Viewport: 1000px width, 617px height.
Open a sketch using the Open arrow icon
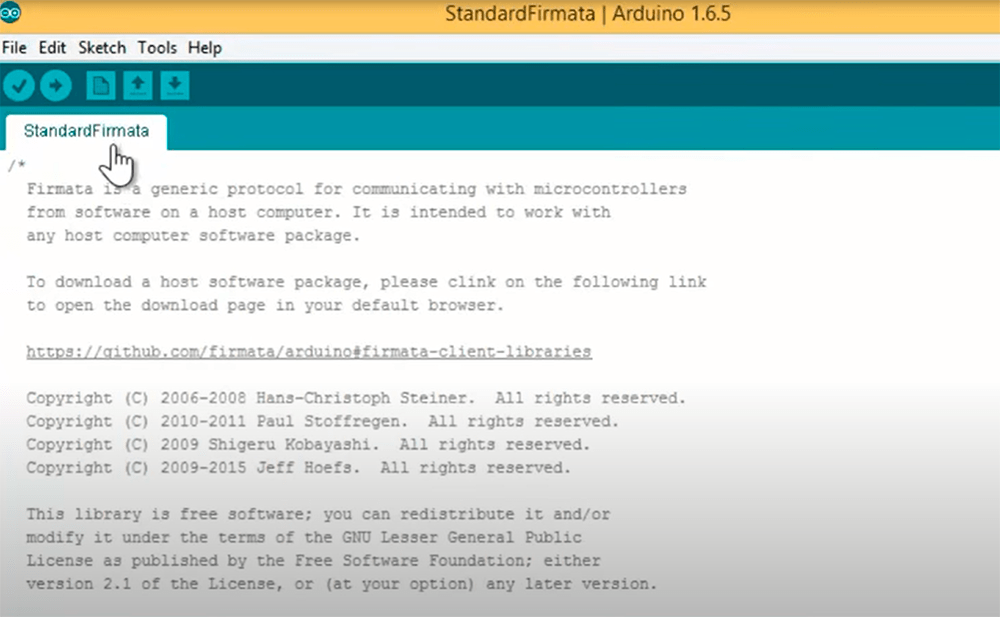point(138,85)
